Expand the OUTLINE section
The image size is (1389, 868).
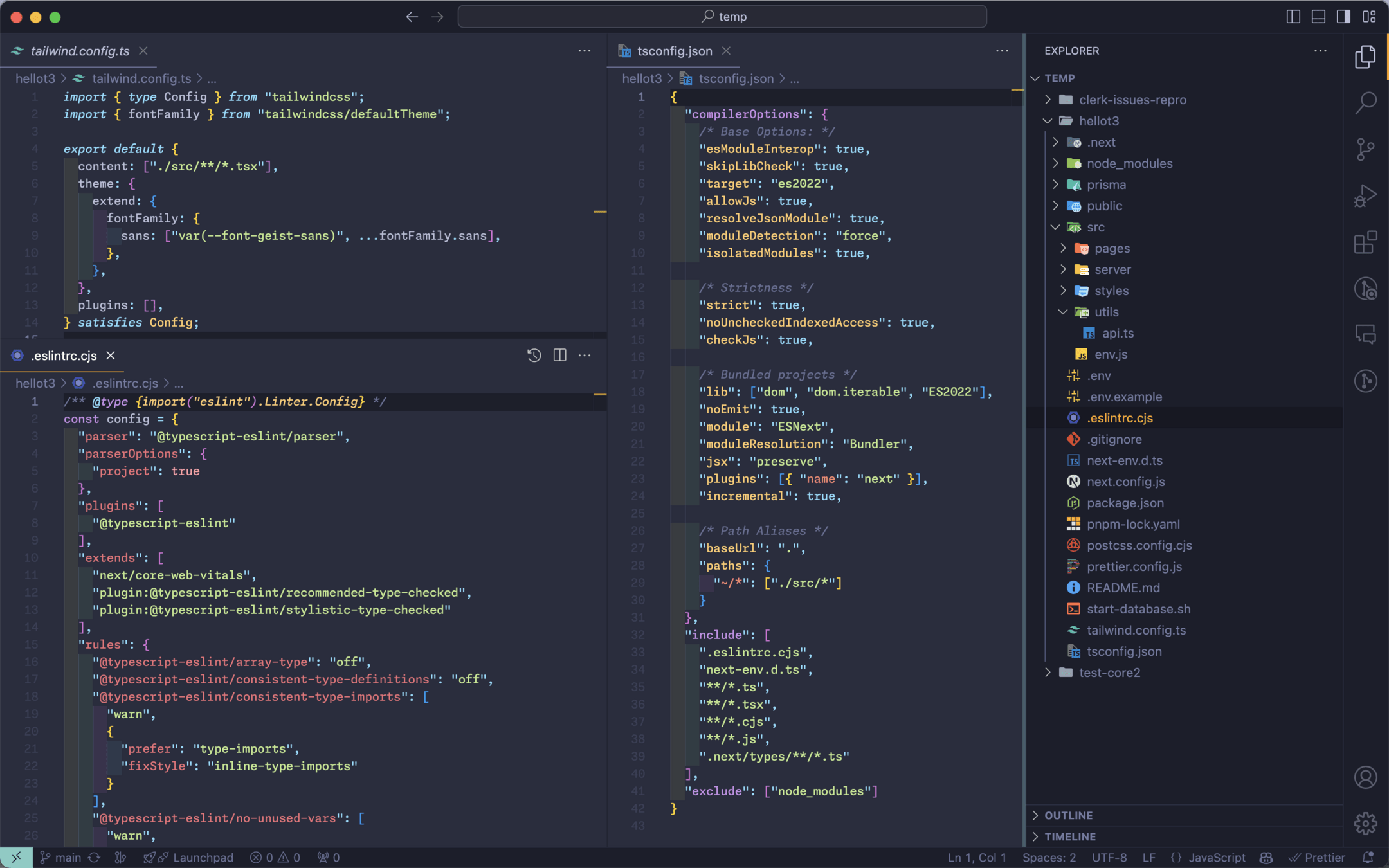click(x=1068, y=815)
